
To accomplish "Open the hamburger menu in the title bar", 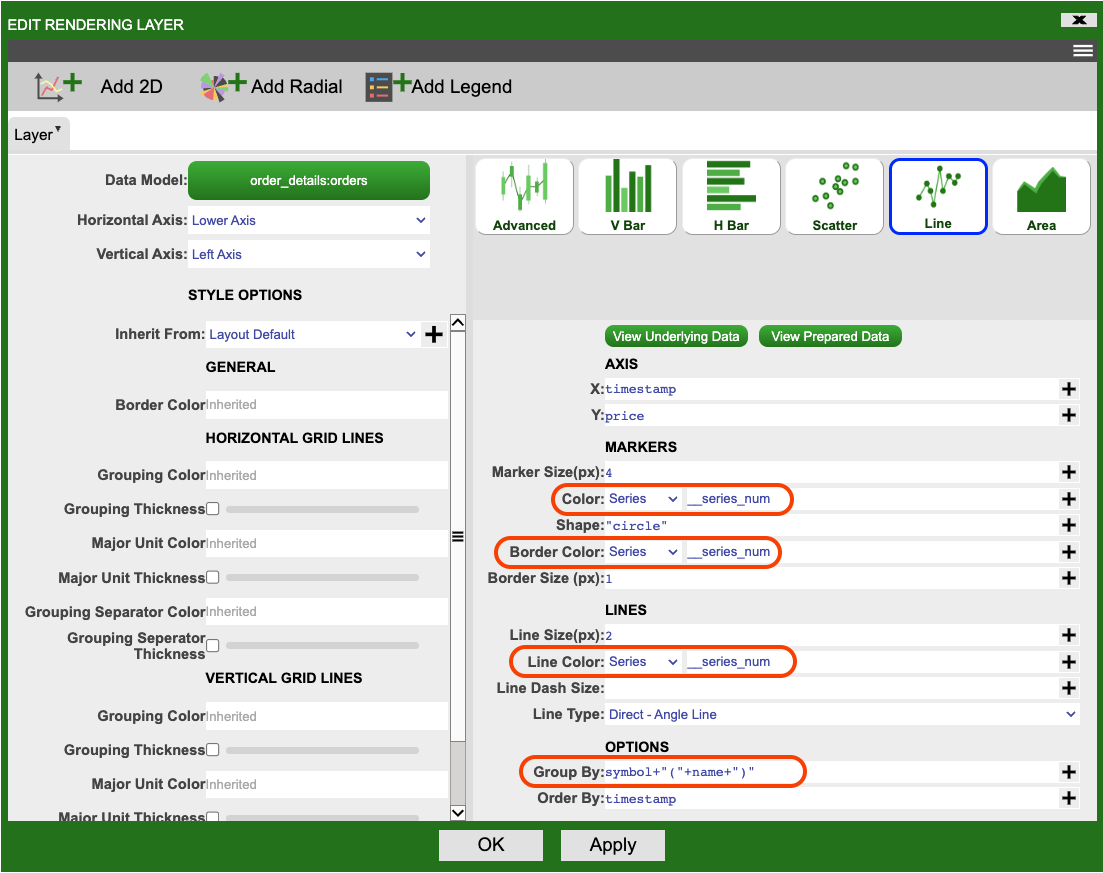I will pos(1083,51).
